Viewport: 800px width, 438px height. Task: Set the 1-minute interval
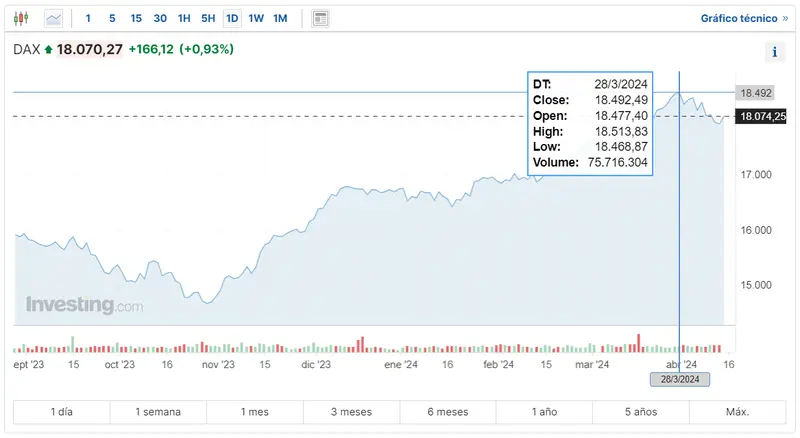(88, 18)
